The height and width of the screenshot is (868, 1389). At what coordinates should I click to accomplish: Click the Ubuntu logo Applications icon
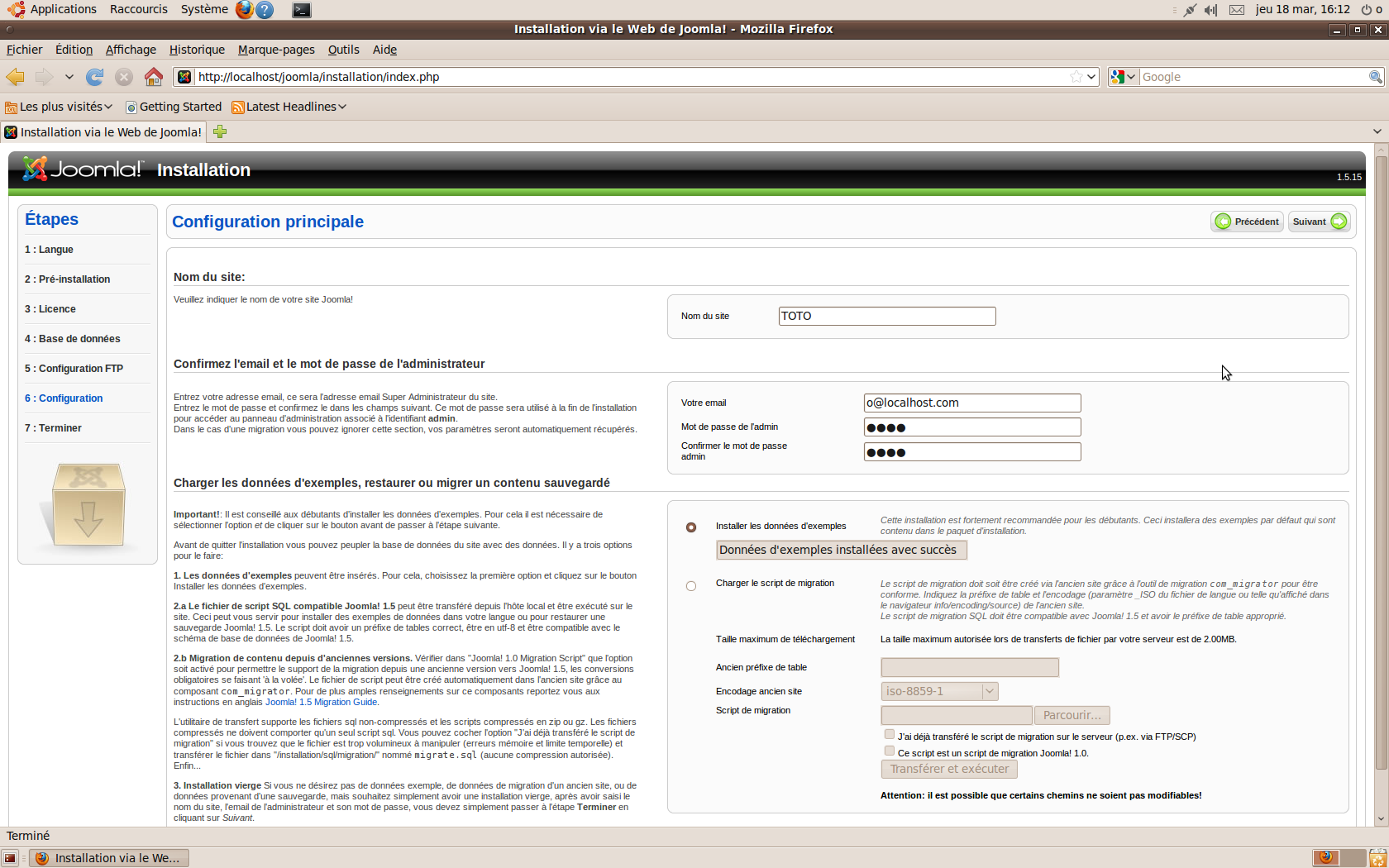[x=15, y=10]
